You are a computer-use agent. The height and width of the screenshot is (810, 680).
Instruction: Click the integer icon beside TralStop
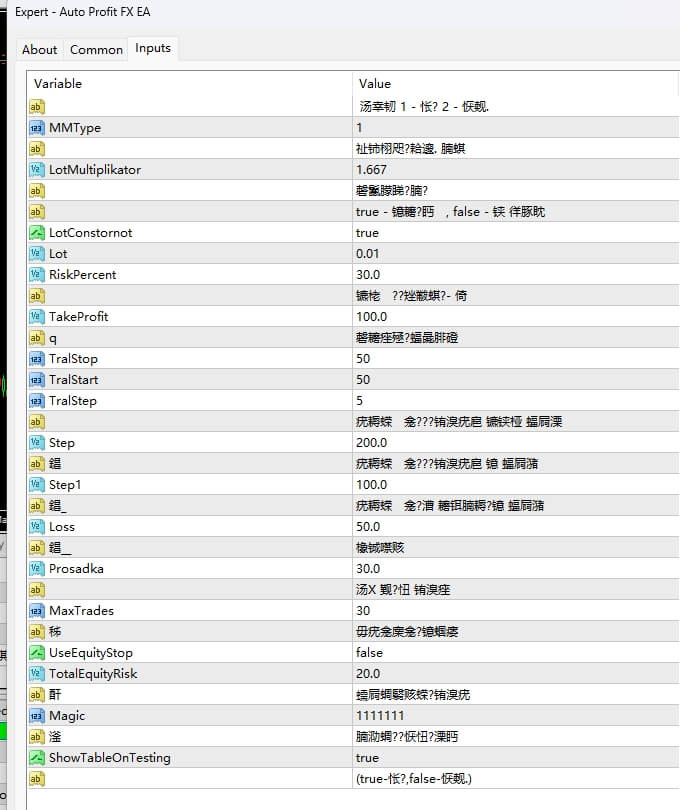pyautogui.click(x=37, y=359)
